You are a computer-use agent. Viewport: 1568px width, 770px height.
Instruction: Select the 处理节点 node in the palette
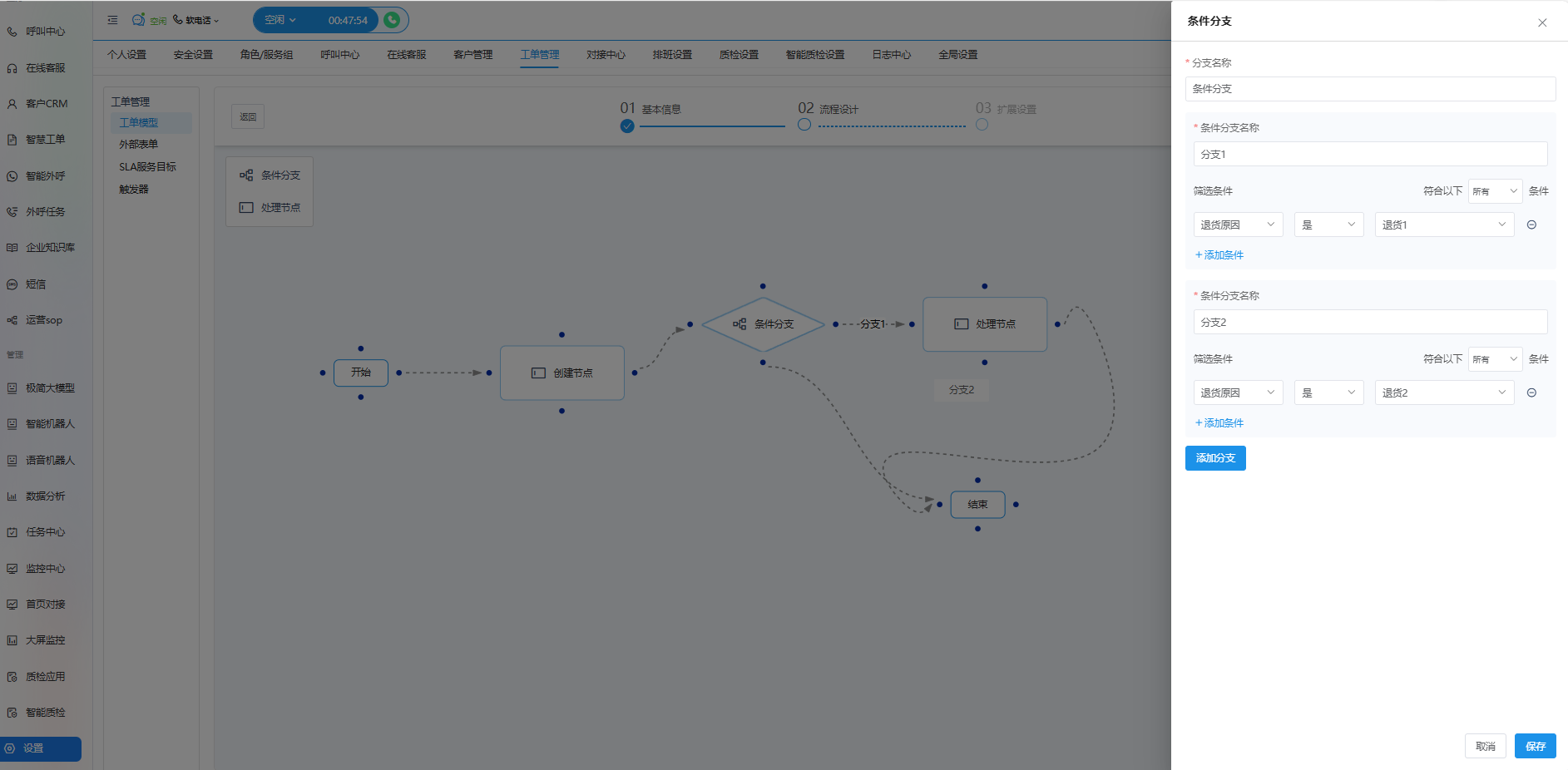pos(270,208)
